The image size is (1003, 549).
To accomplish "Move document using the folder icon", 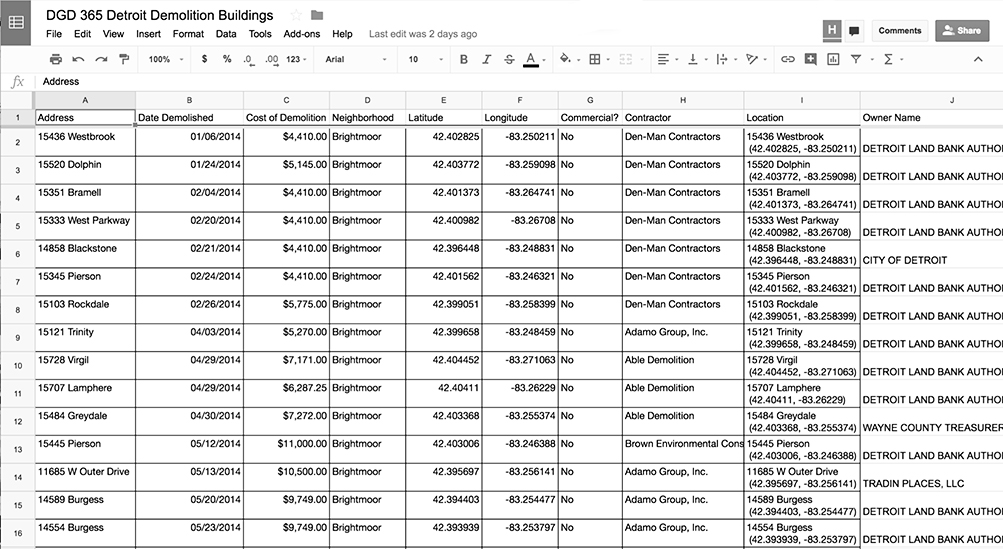I will tap(317, 15).
